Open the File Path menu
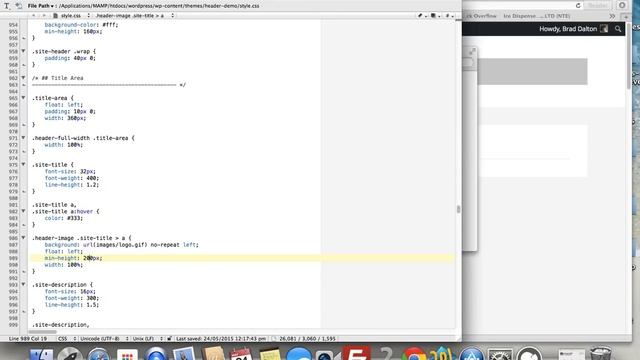The height and width of the screenshot is (360, 640). (41, 6)
